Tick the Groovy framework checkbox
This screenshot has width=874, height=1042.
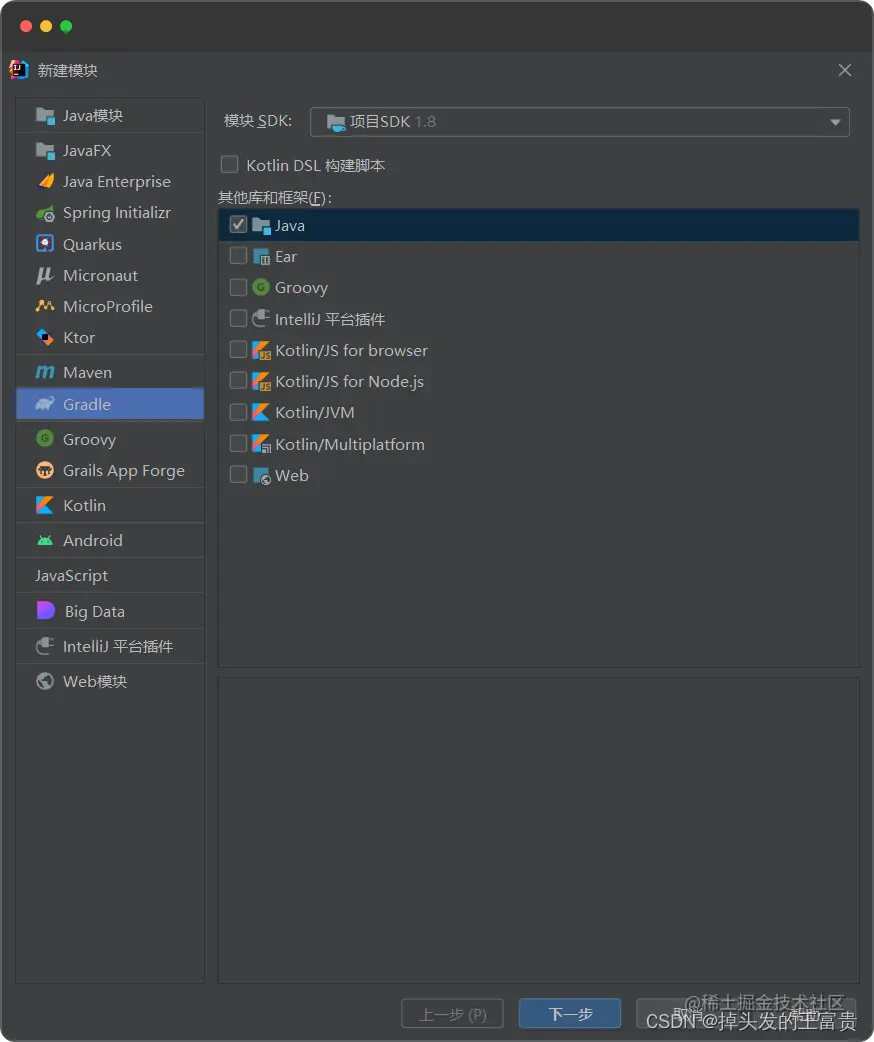tap(238, 287)
